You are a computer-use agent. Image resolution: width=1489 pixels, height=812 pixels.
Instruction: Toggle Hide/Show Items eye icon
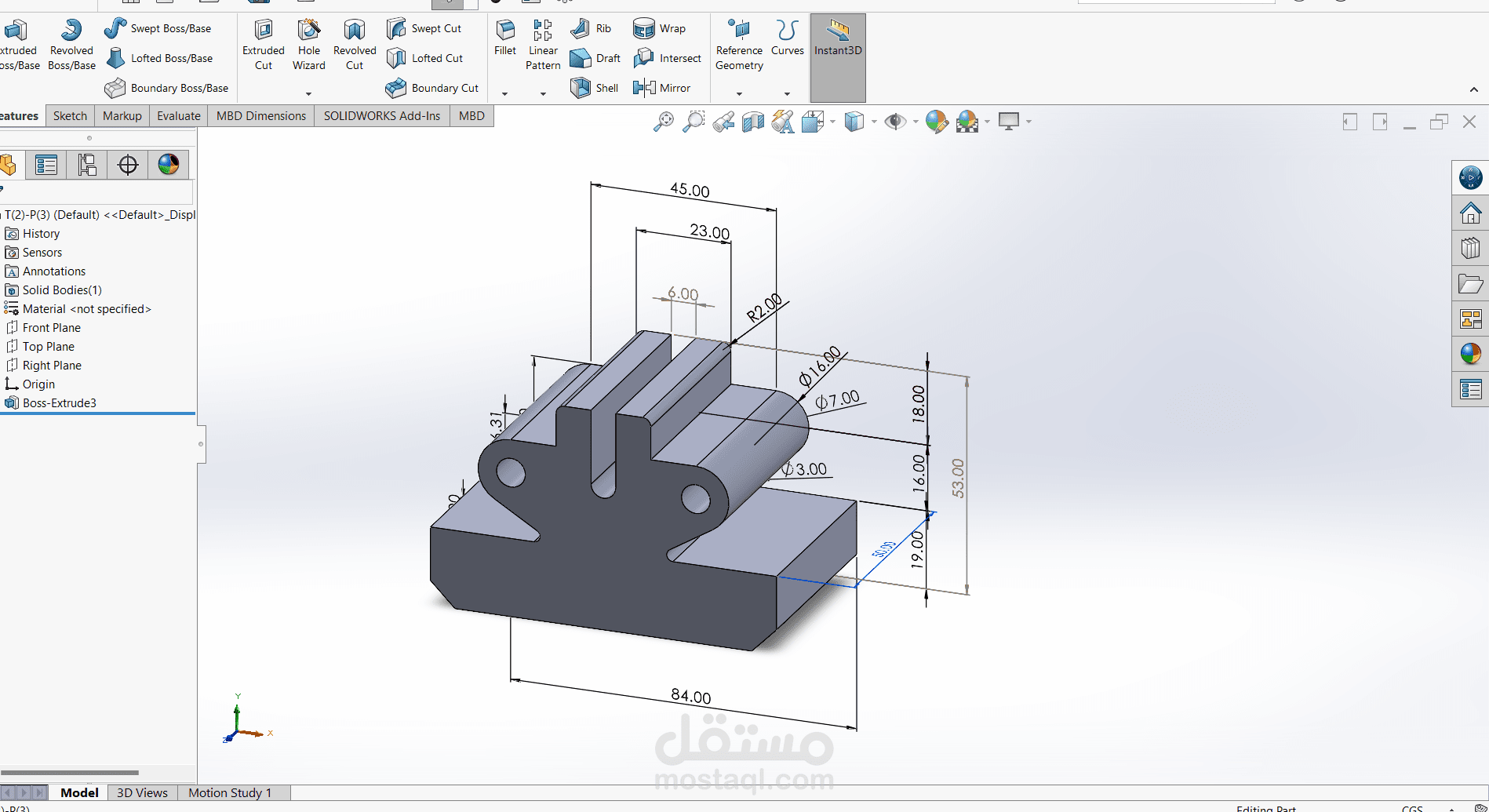[x=895, y=121]
